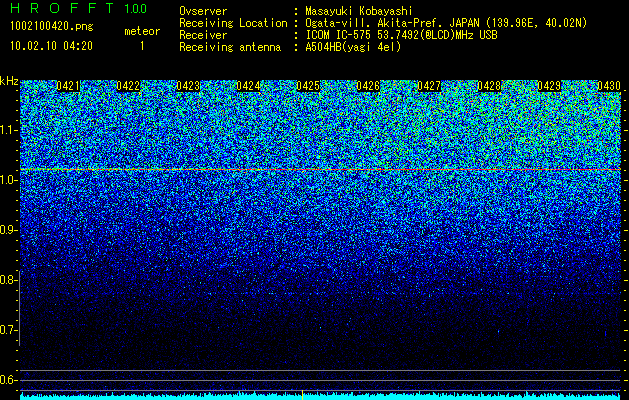Click the date text 10.02.10 04:20
The height and width of the screenshot is (400, 629).
[51, 46]
